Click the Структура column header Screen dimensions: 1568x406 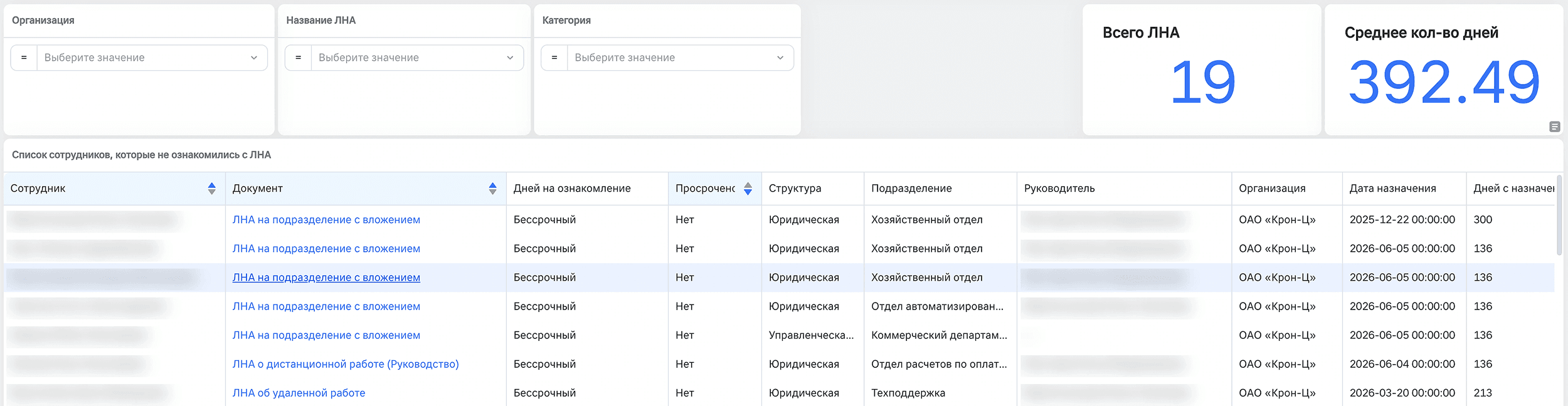pyautogui.click(x=813, y=189)
